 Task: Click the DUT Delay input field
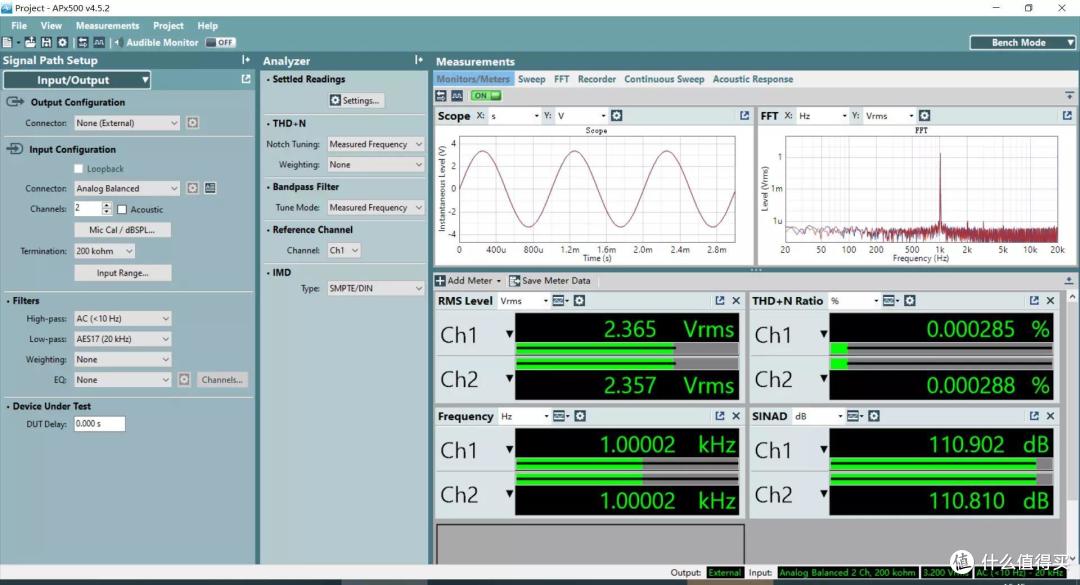tap(99, 424)
